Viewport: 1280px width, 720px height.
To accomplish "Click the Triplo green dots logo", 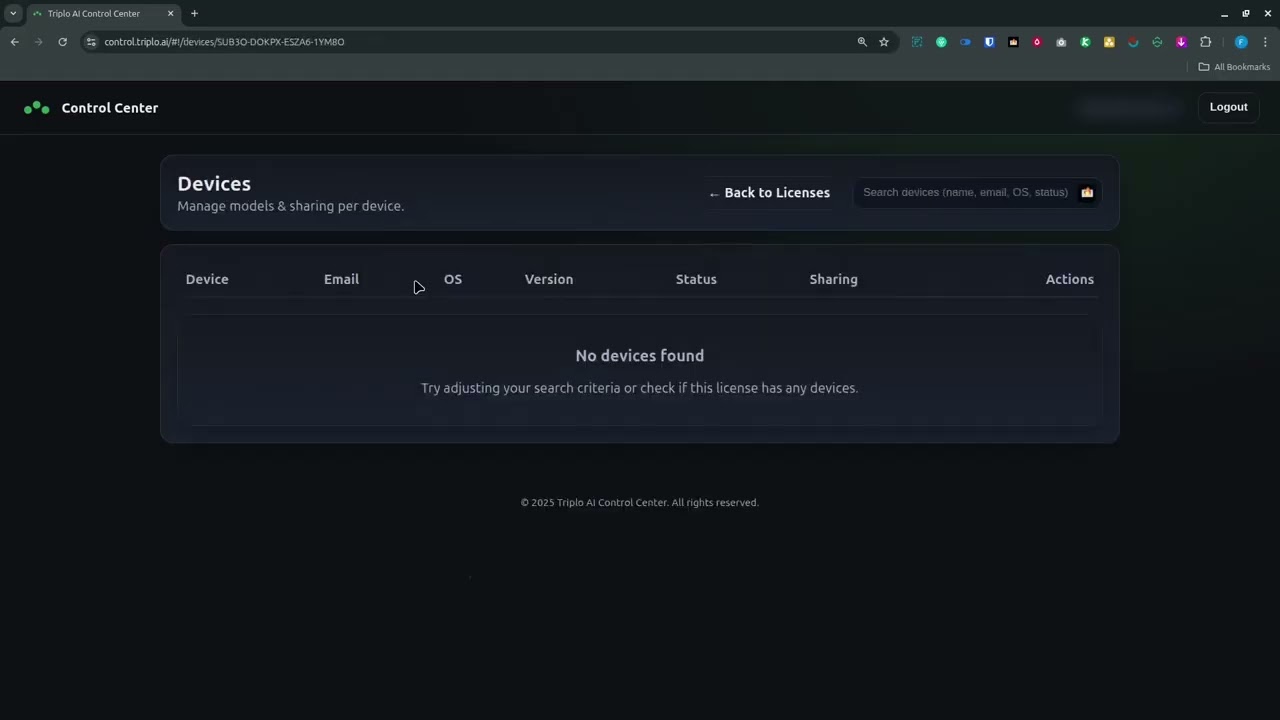I will [x=37, y=107].
